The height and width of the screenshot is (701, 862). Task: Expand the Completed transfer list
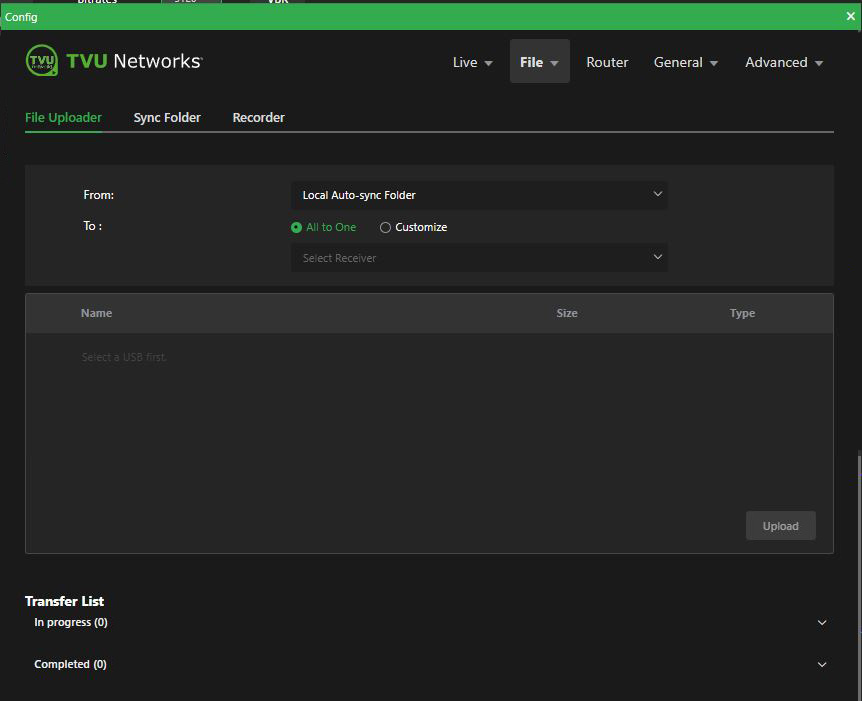pyautogui.click(x=822, y=664)
